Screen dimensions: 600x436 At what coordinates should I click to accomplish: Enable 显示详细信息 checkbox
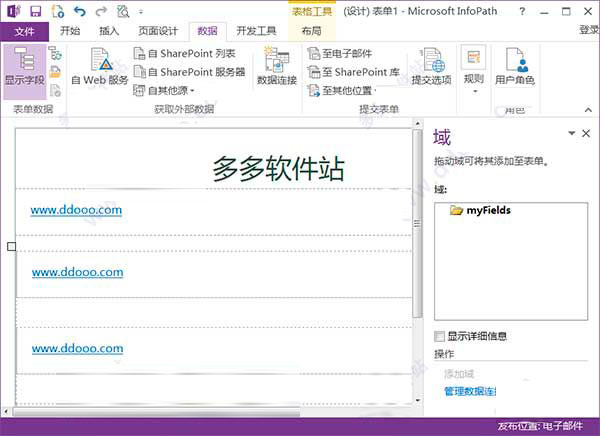[x=439, y=336]
